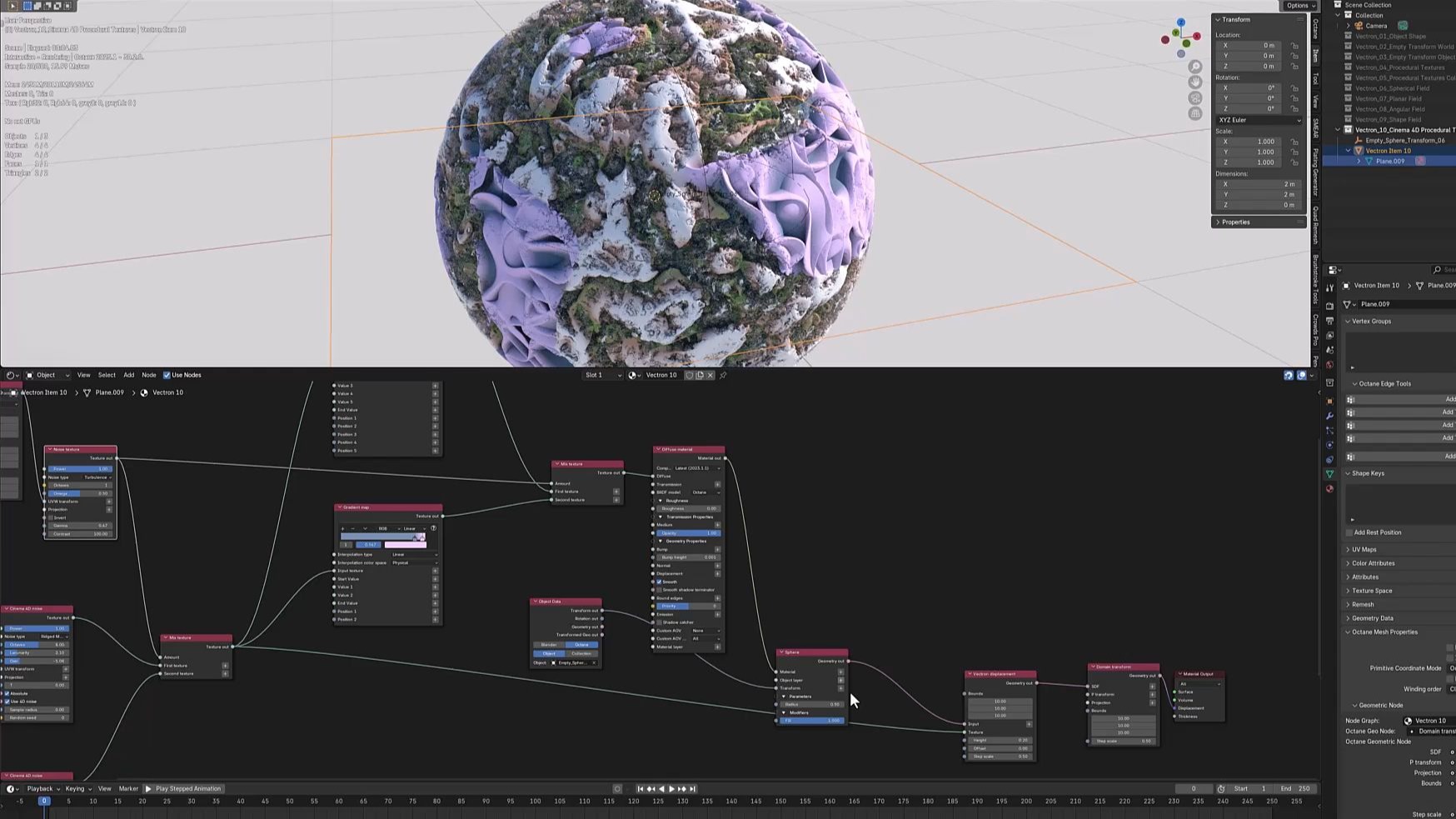Image resolution: width=1456 pixels, height=819 pixels.
Task: Open the Marker menu in timeline
Action: (128, 789)
